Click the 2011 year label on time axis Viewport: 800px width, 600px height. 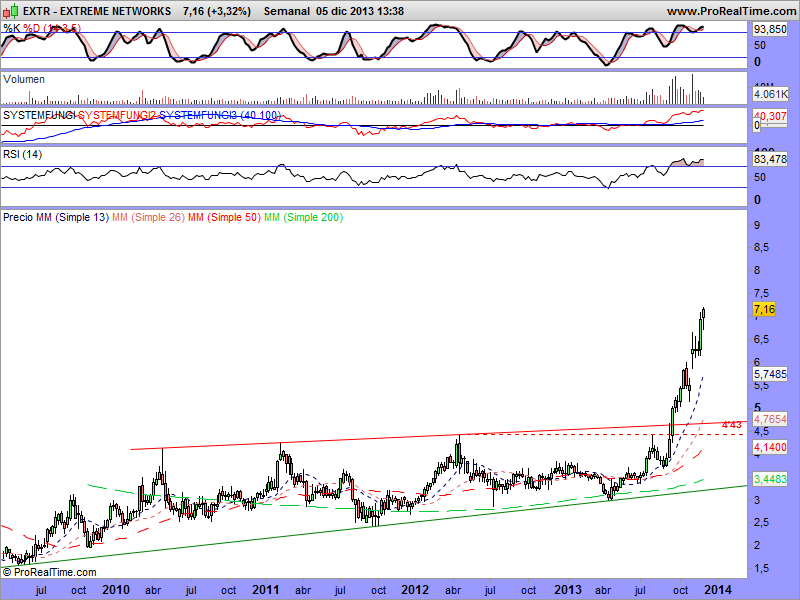(x=266, y=590)
